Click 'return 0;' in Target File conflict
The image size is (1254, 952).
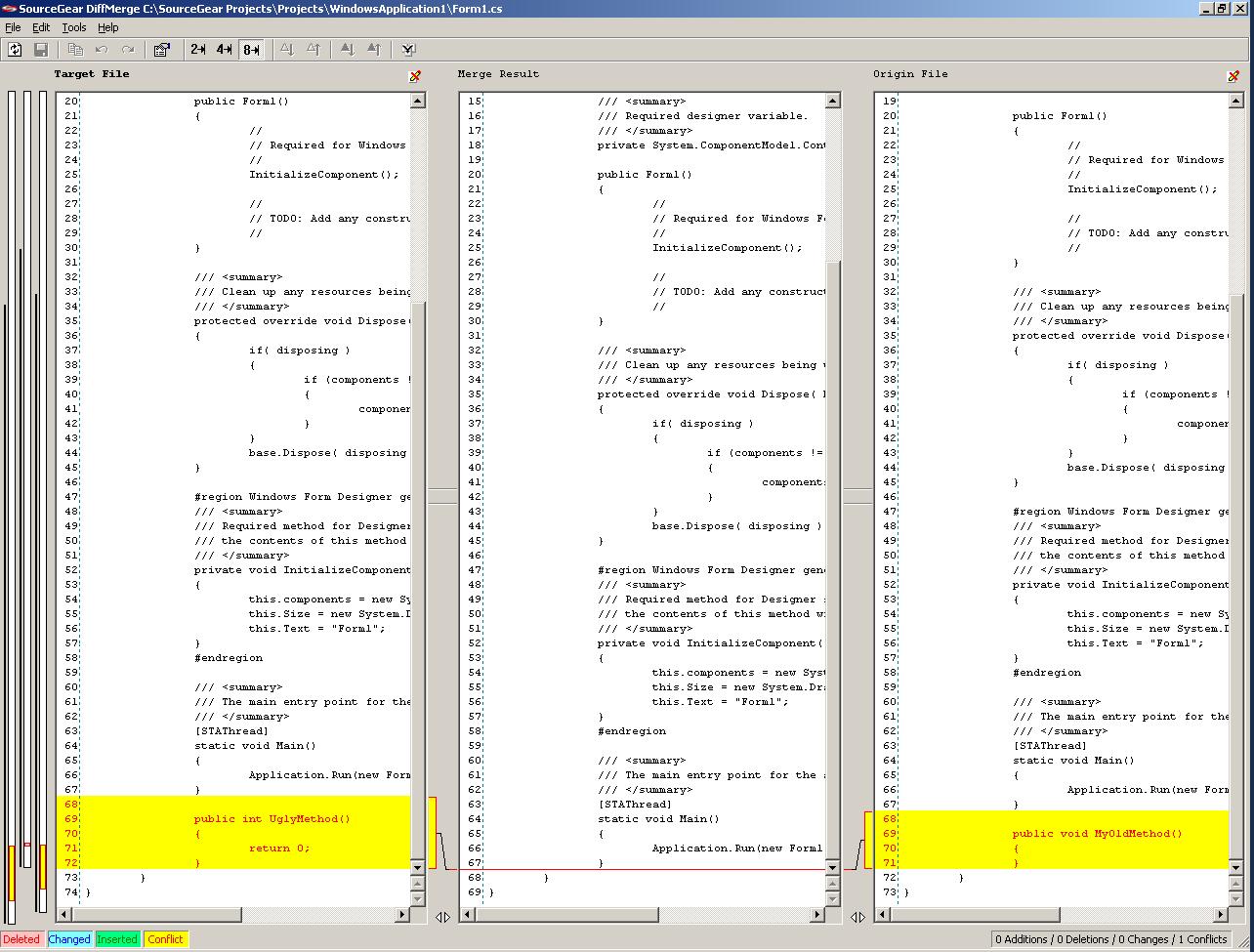pos(279,849)
